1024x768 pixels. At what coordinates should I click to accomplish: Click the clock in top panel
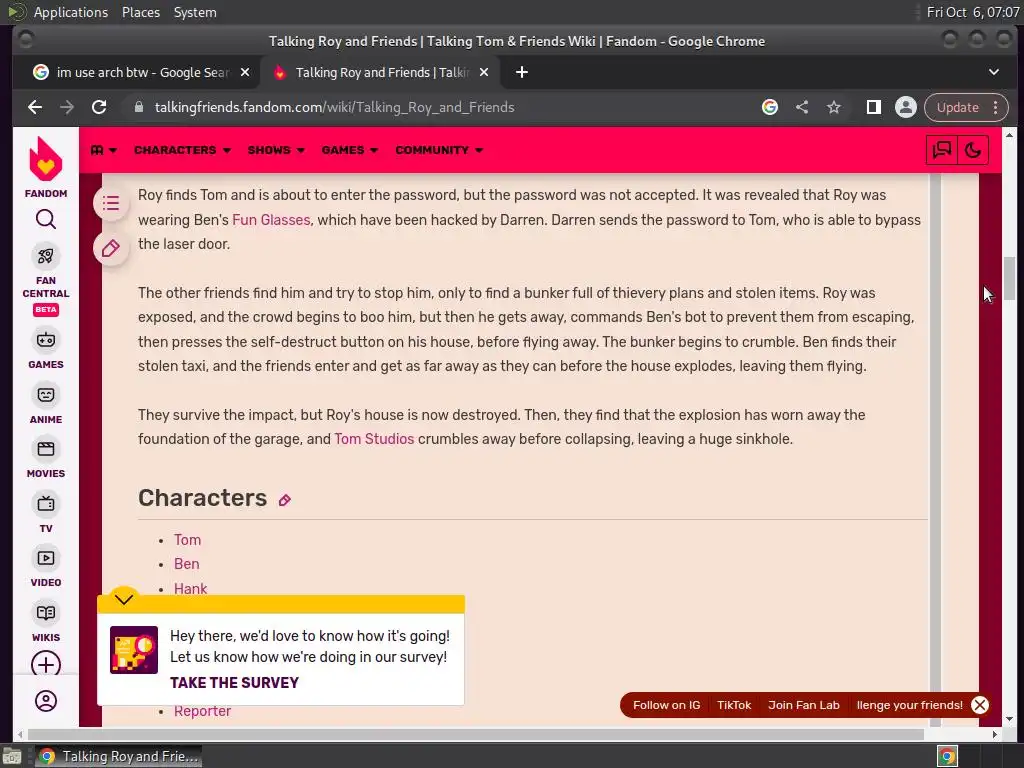(972, 12)
